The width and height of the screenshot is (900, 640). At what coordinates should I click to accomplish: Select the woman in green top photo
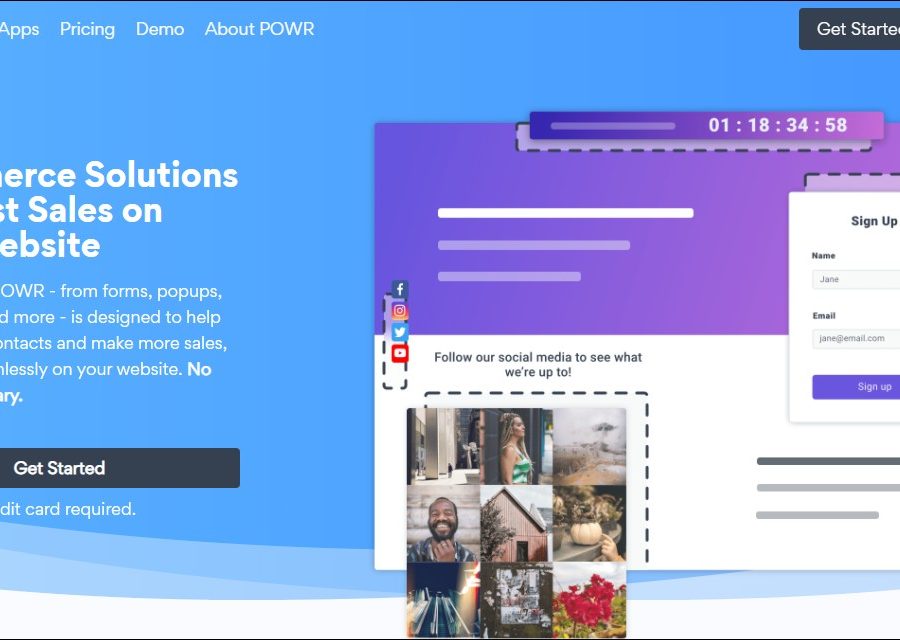click(x=516, y=446)
